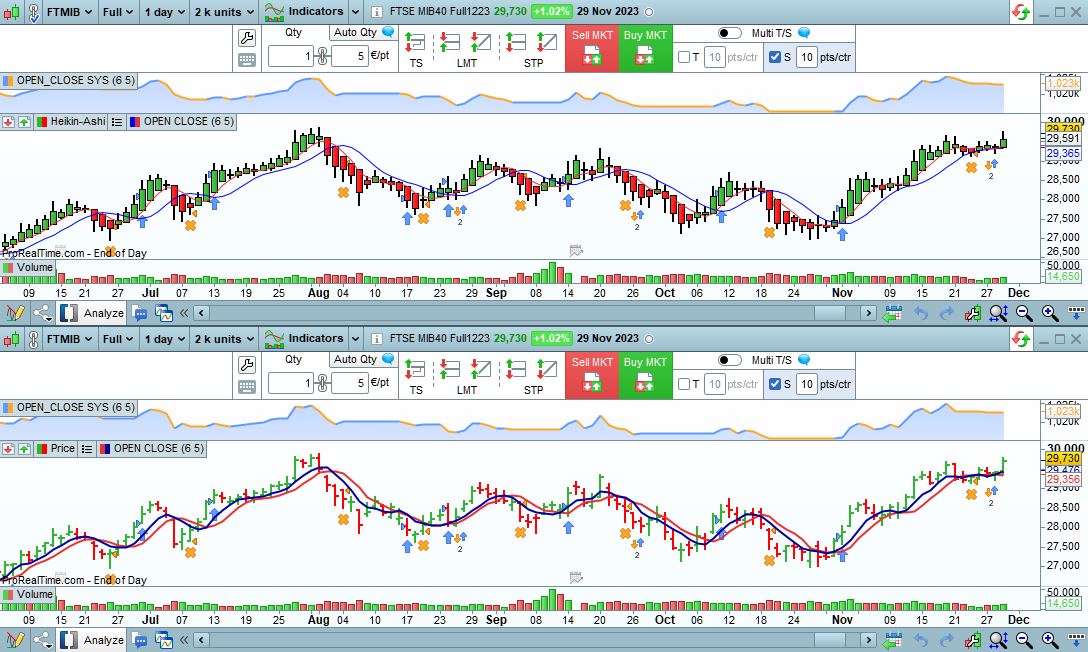Select STP sell order icon in Heikin-Ashi window
The width and height of the screenshot is (1088, 652).
click(x=516, y=43)
